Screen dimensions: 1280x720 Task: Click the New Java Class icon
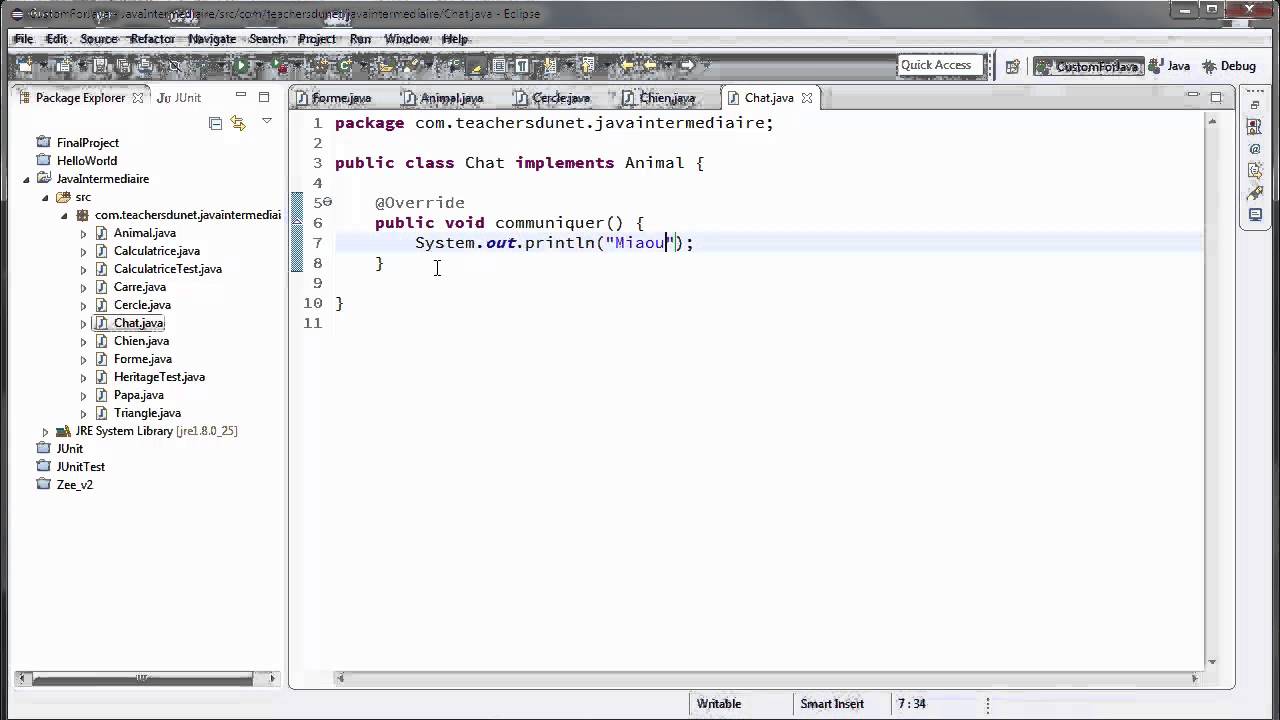345,66
